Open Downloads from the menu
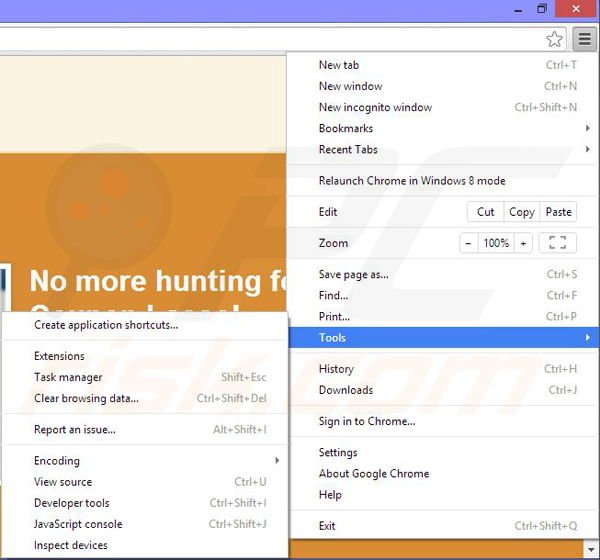Image resolution: width=600 pixels, height=560 pixels. pyautogui.click(x=442, y=390)
